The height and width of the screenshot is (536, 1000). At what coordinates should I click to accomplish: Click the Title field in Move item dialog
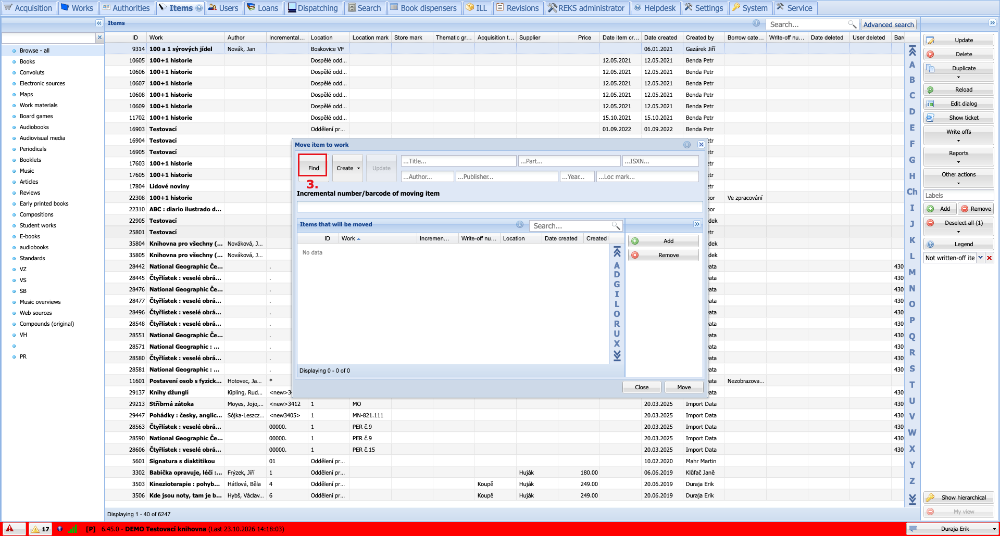459,161
